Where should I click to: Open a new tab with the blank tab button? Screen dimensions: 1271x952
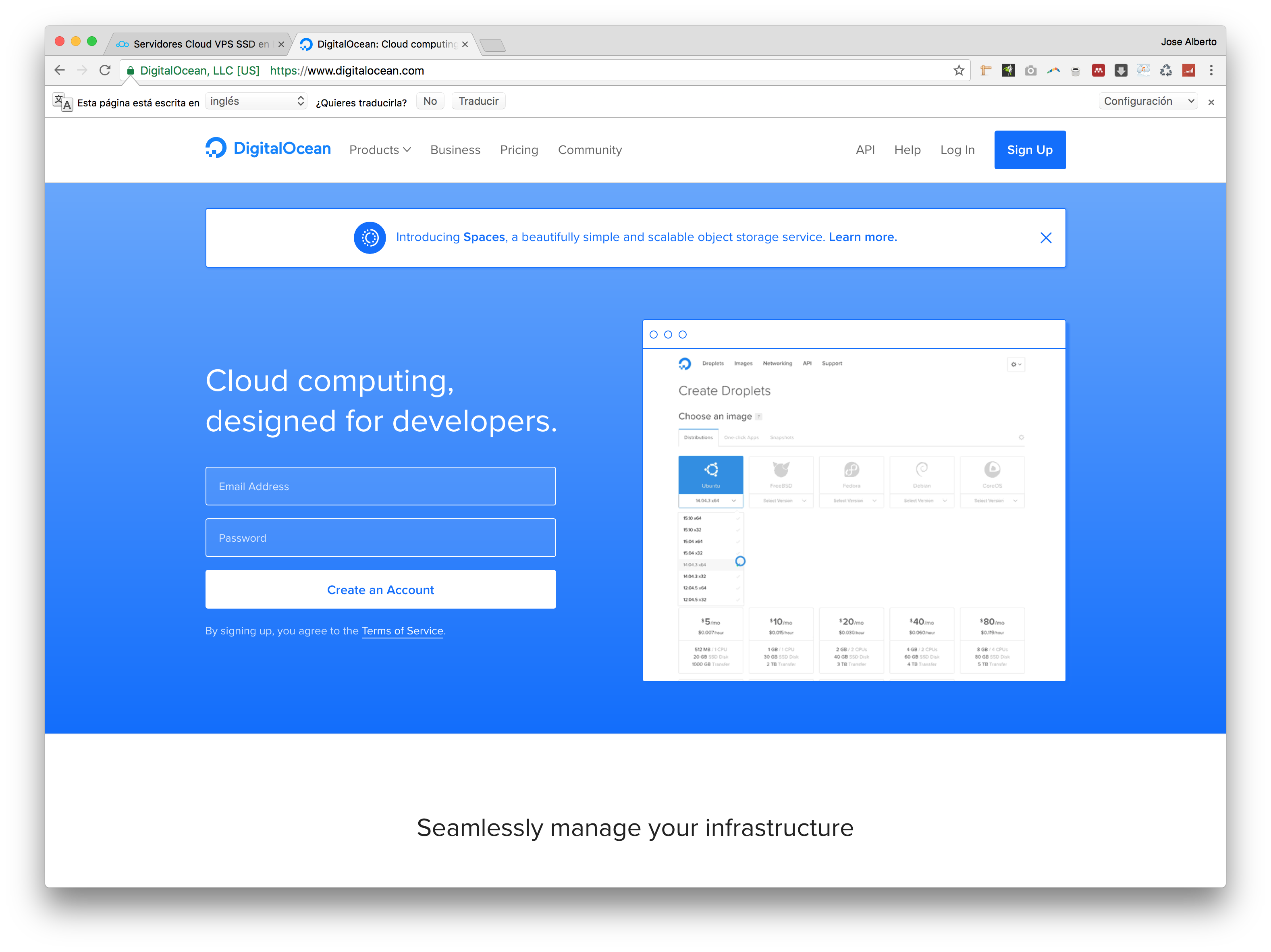coord(492,45)
